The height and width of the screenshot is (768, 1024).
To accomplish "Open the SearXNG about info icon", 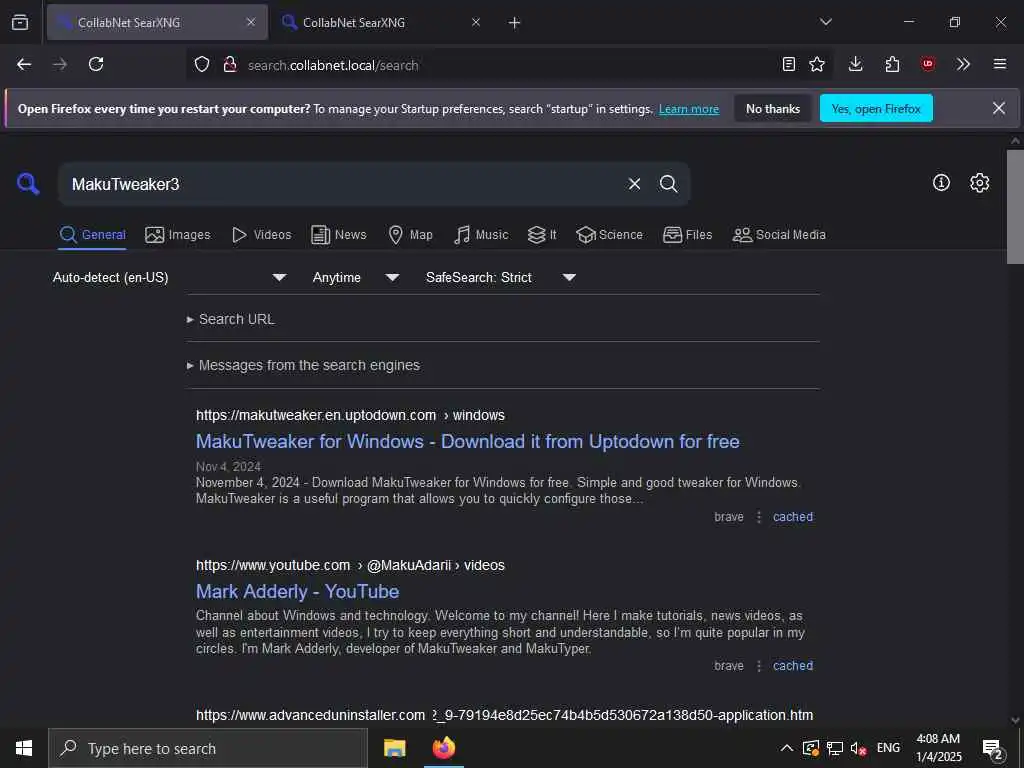I will tap(941, 183).
